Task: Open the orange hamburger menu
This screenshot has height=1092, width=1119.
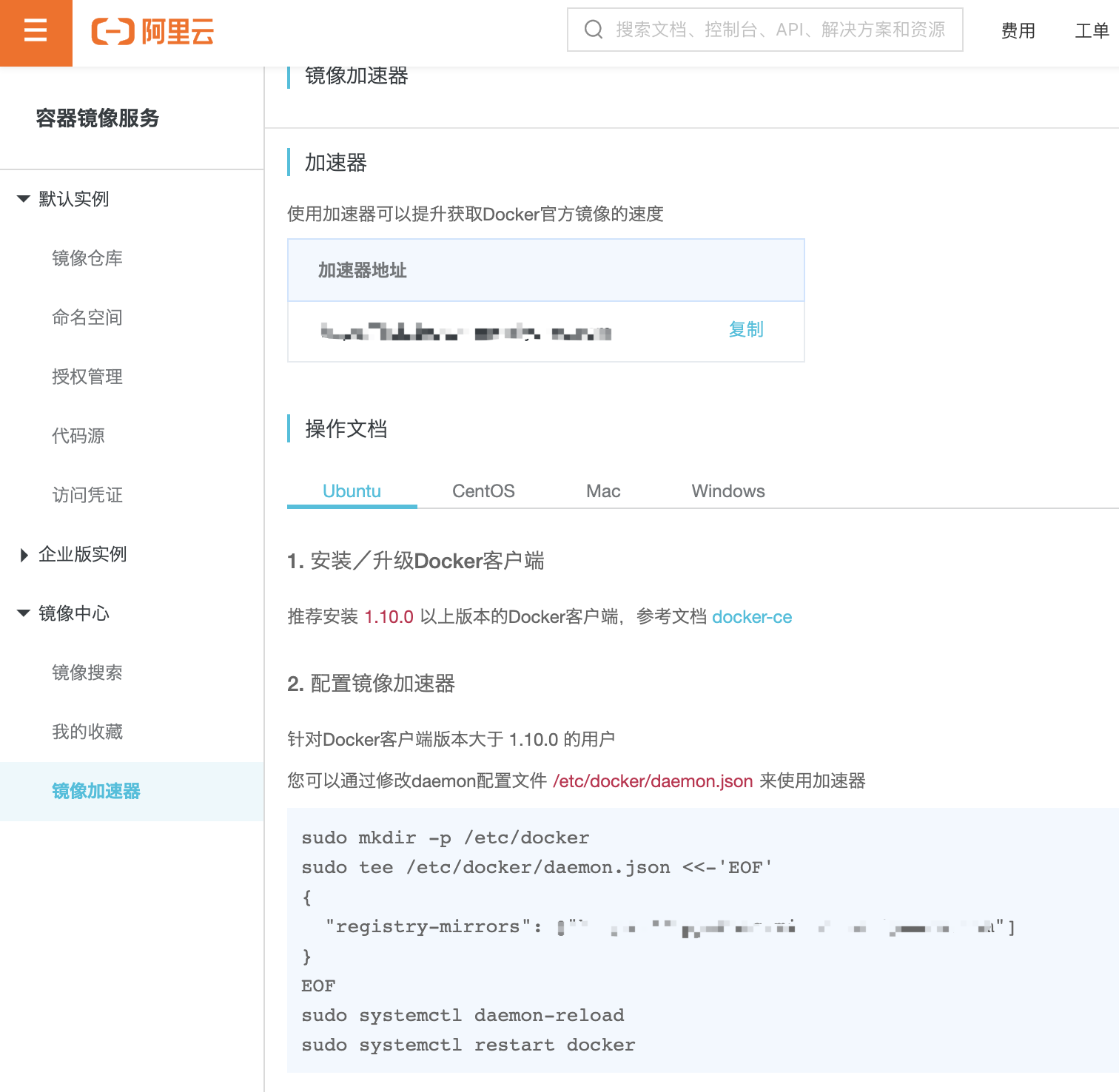Action: (36, 33)
